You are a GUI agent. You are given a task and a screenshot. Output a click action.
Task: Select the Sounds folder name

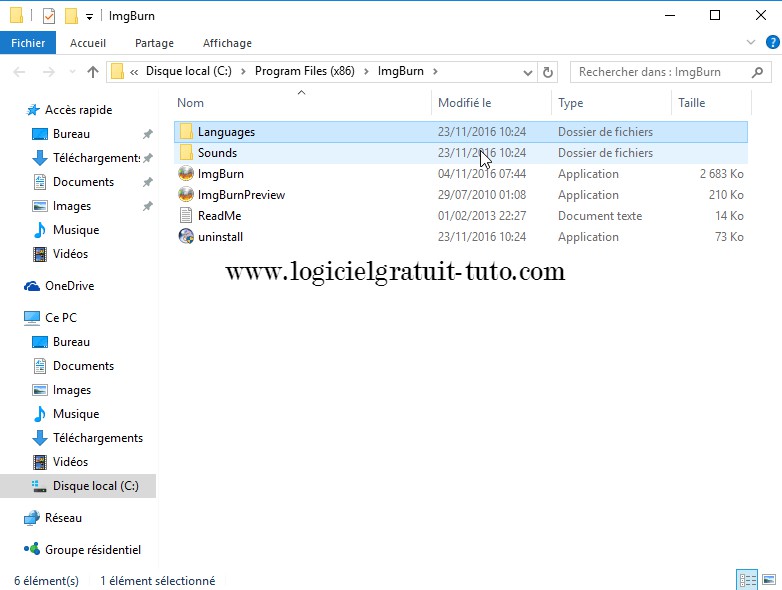click(x=217, y=153)
